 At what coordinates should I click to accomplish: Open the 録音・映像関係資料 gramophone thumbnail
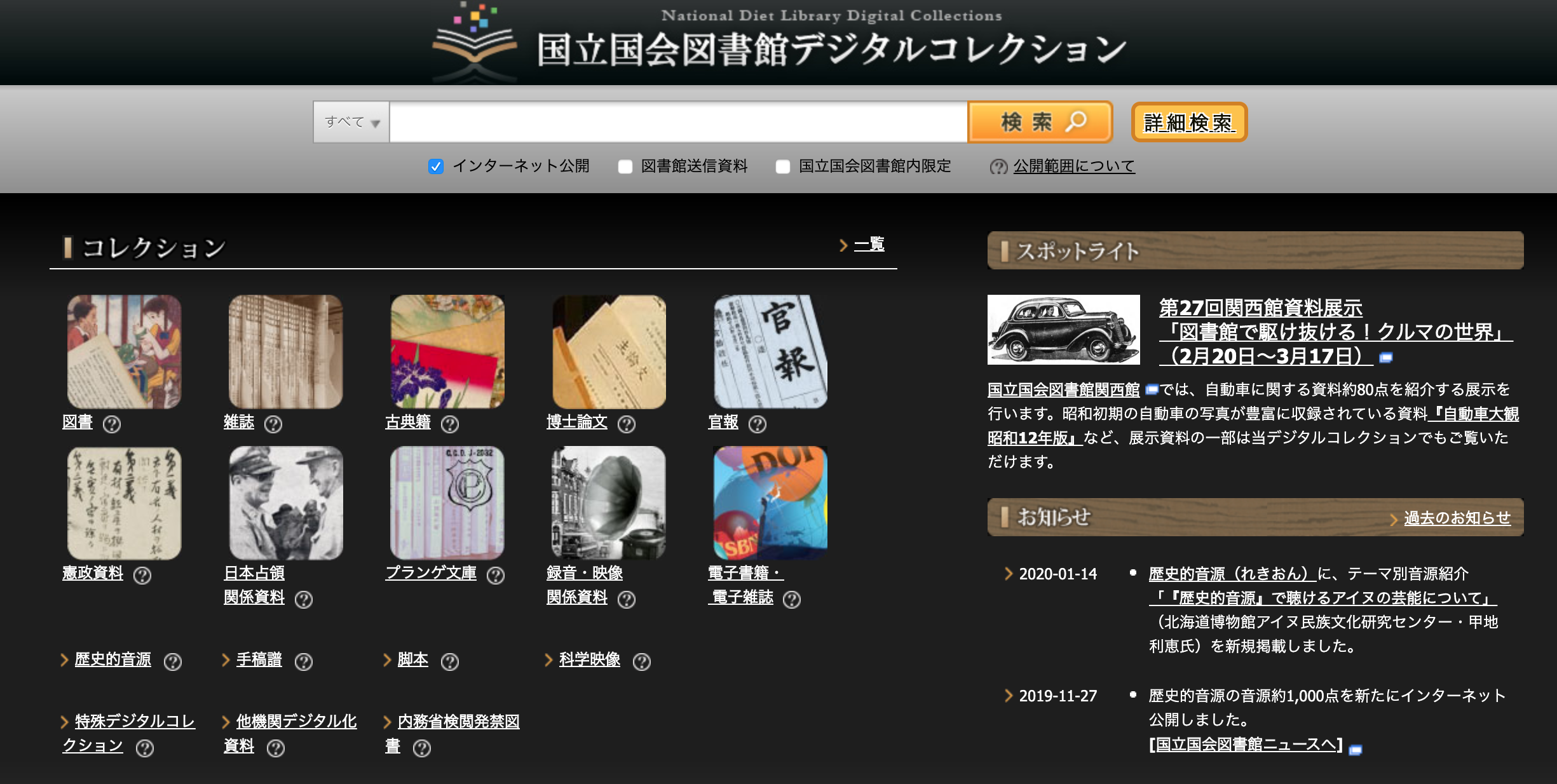point(609,503)
